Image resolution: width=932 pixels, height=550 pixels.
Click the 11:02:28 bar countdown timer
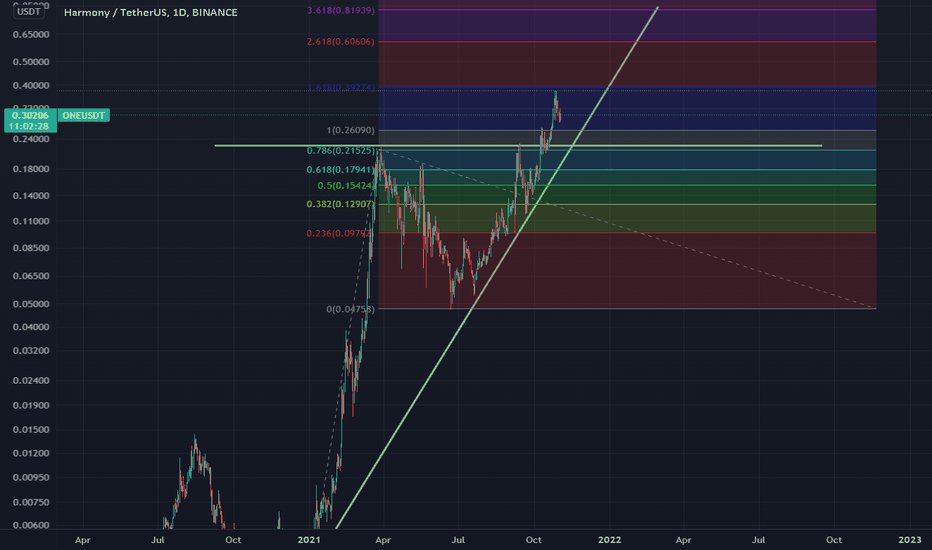coord(29,126)
